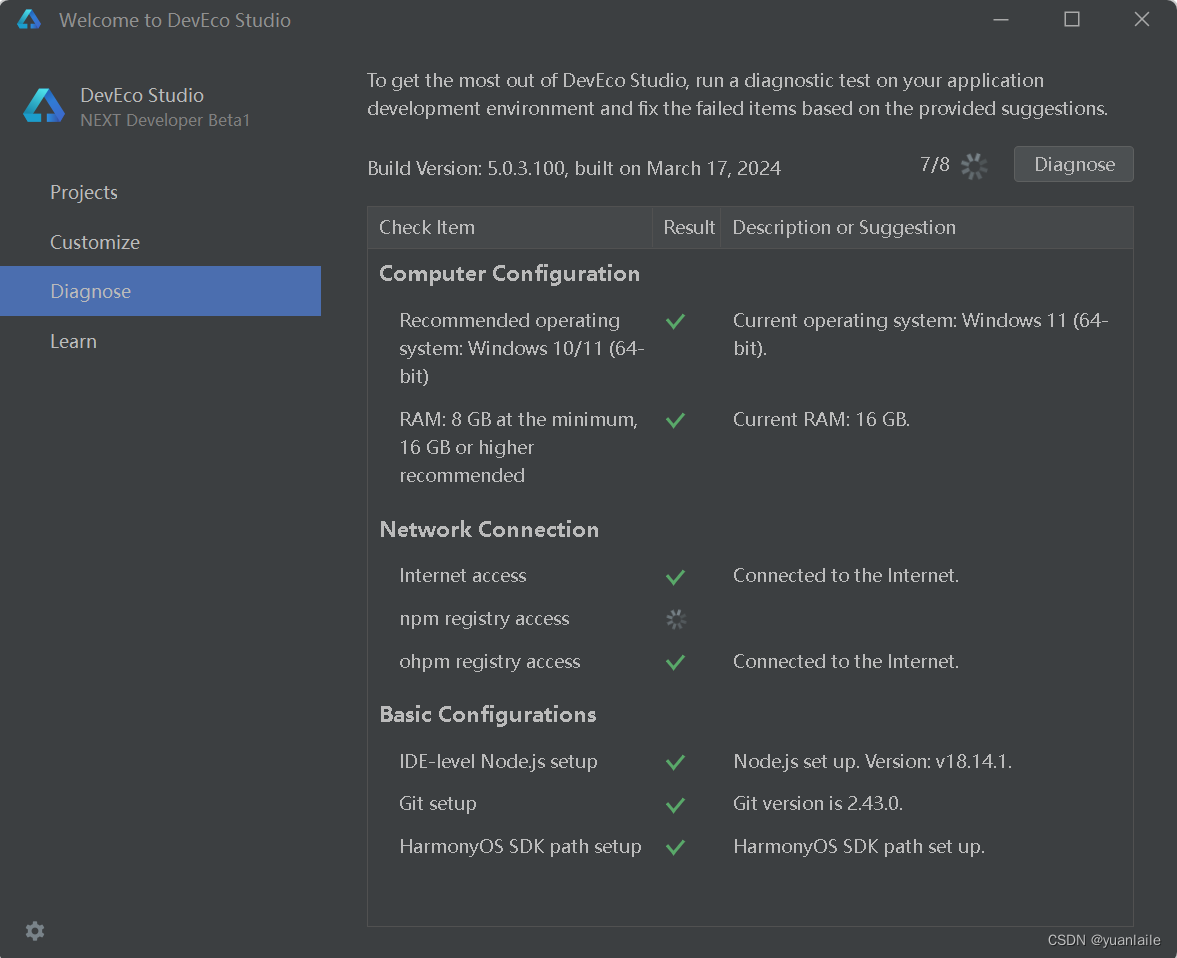The image size is (1177, 958).
Task: Click the green check for Git setup
Action: pyautogui.click(x=675, y=805)
